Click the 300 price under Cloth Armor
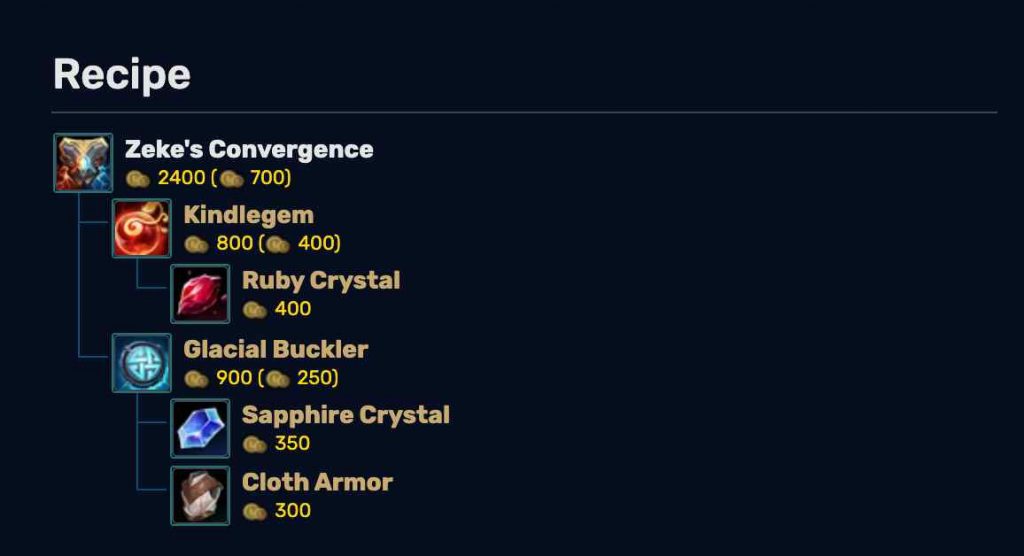This screenshot has height=556, width=1024. tap(293, 510)
